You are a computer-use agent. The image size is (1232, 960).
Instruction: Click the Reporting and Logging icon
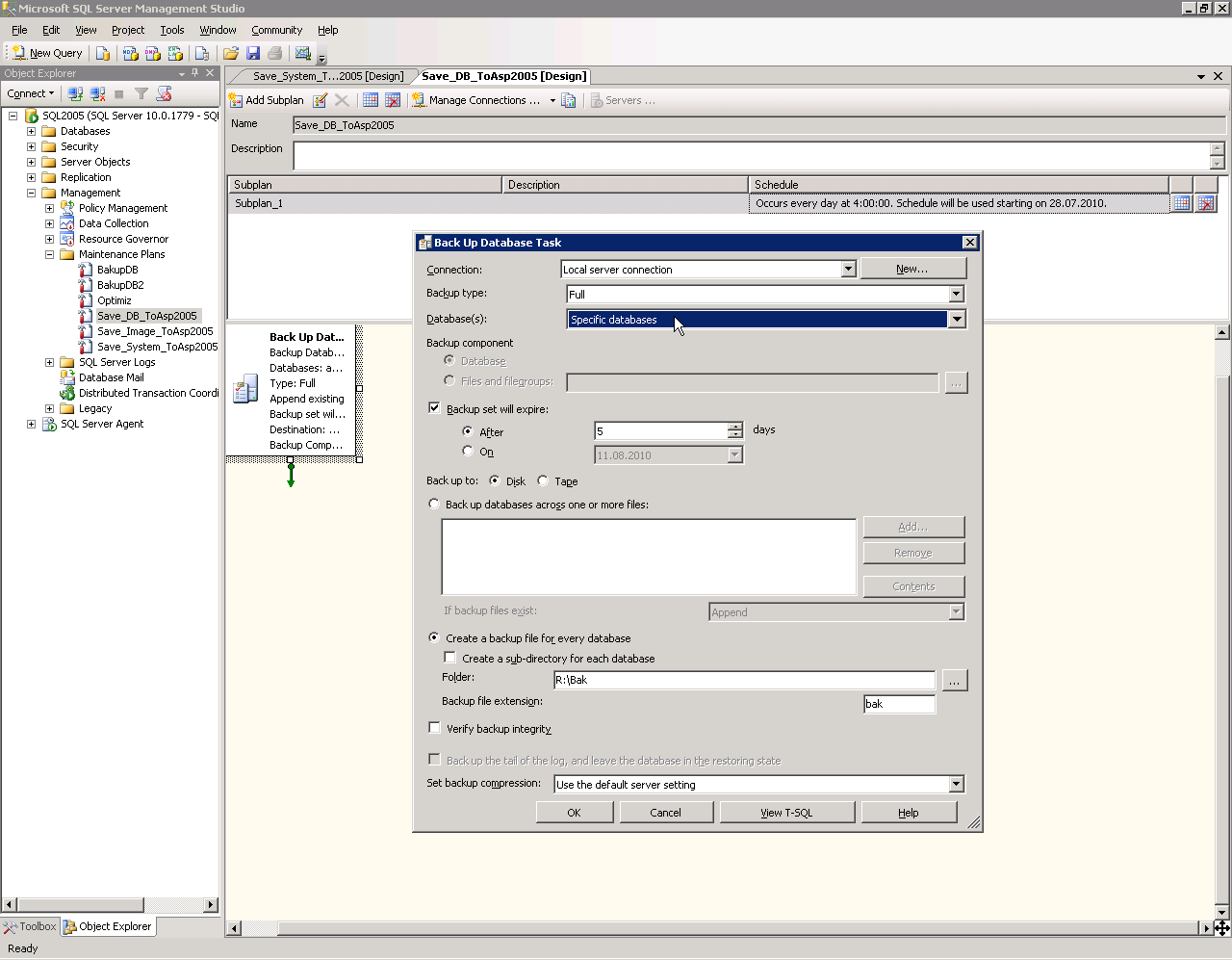(569, 100)
